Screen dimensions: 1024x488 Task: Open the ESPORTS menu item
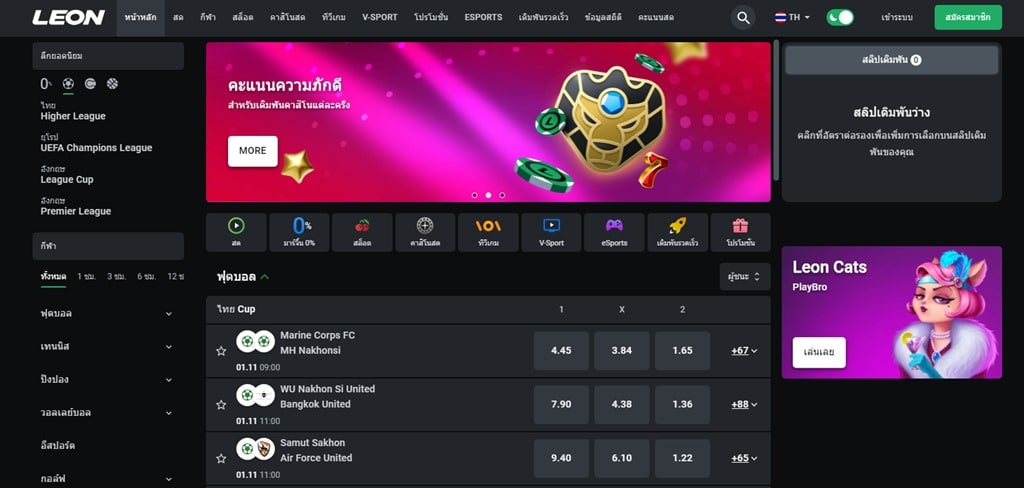(x=483, y=18)
